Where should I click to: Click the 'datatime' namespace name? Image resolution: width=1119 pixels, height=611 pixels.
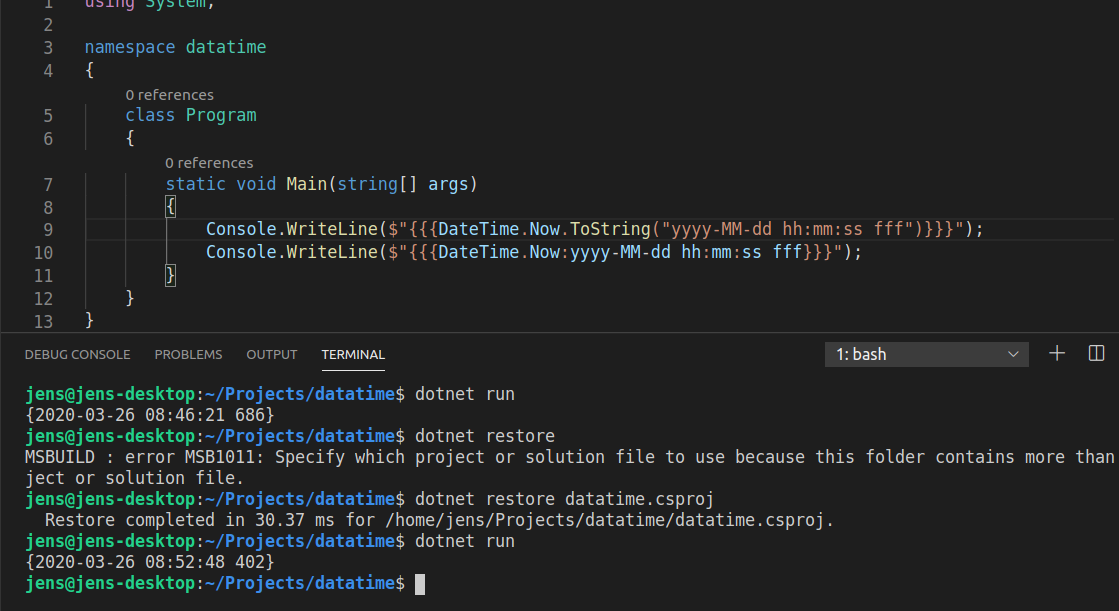click(226, 47)
